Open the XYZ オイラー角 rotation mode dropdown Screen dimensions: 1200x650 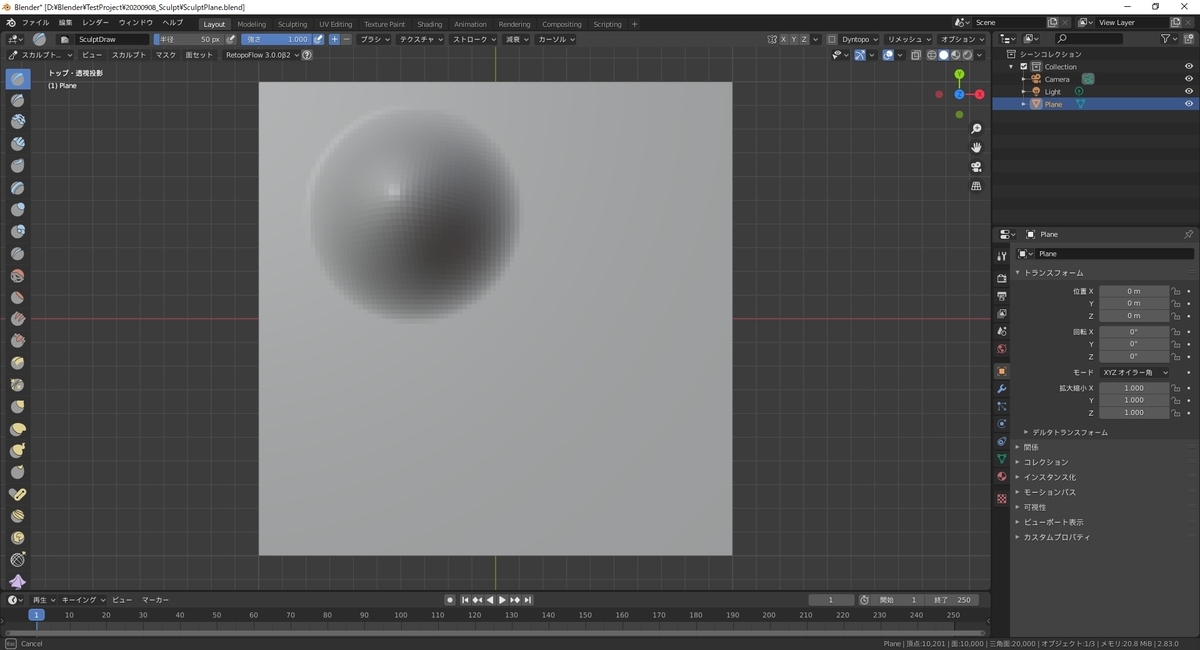click(1134, 372)
